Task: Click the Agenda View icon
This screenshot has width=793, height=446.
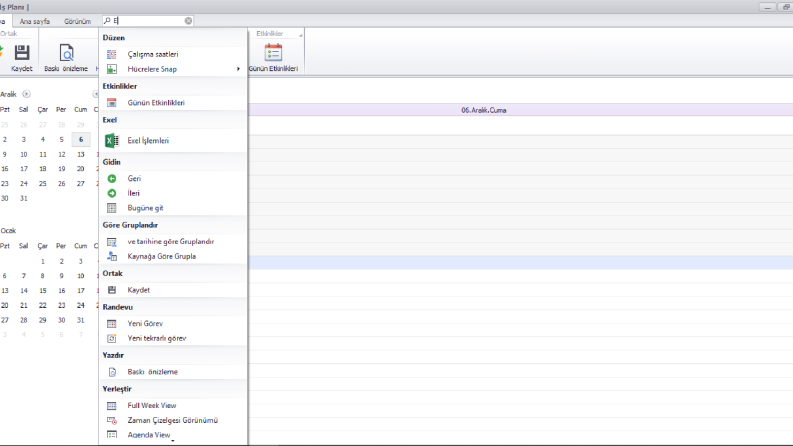Action: [x=112, y=435]
